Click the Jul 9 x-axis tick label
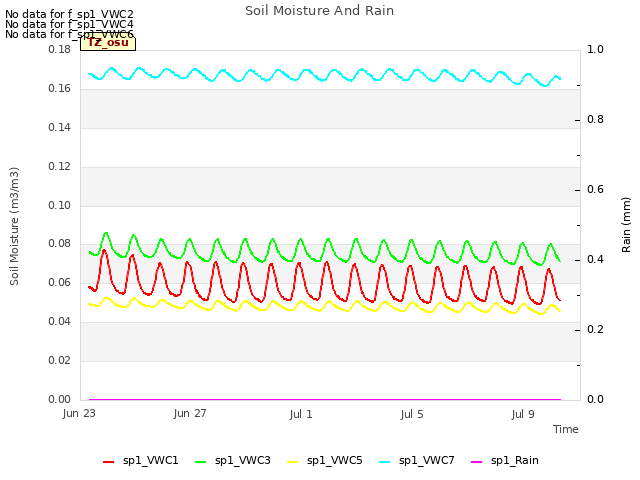The image size is (640, 480). click(x=523, y=414)
